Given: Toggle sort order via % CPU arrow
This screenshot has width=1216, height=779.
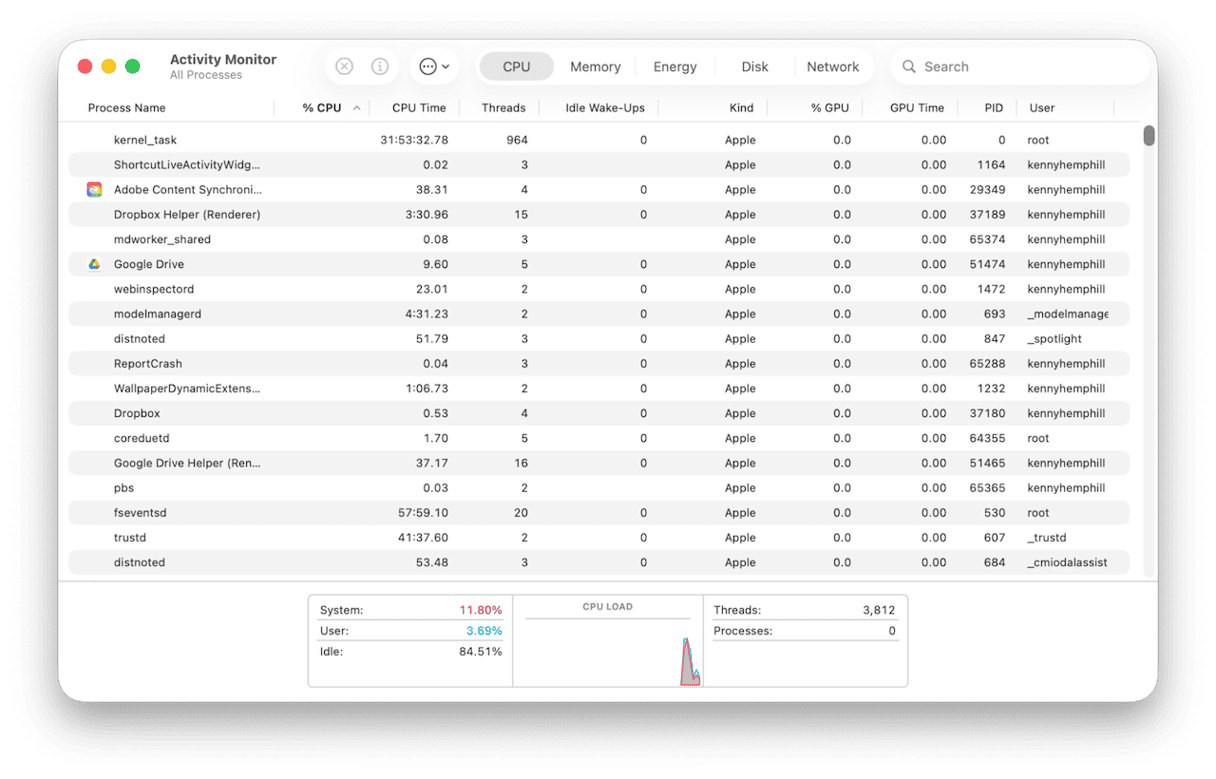Looking at the screenshot, I should pyautogui.click(x=357, y=108).
